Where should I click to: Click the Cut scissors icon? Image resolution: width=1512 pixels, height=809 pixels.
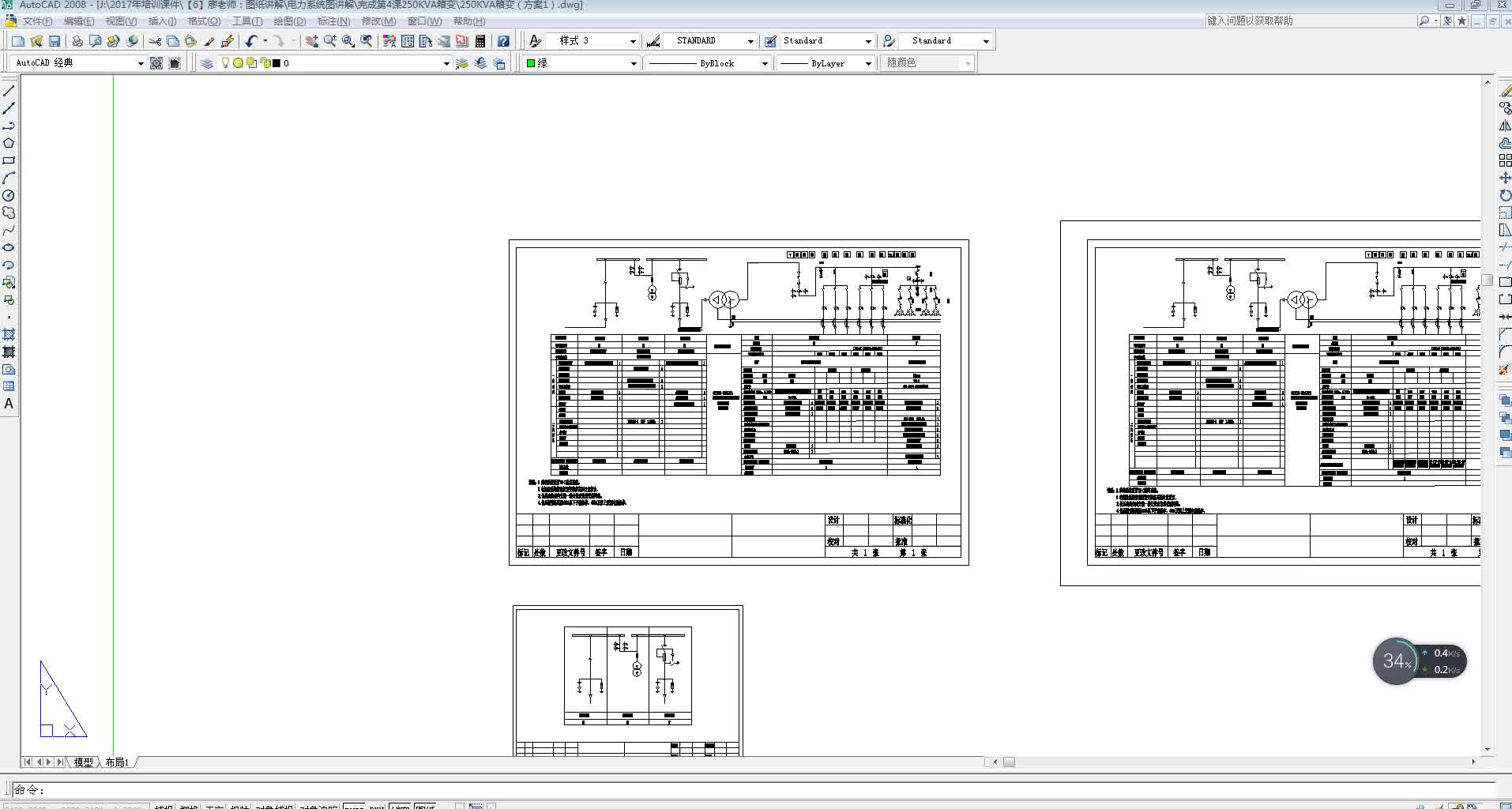click(155, 41)
